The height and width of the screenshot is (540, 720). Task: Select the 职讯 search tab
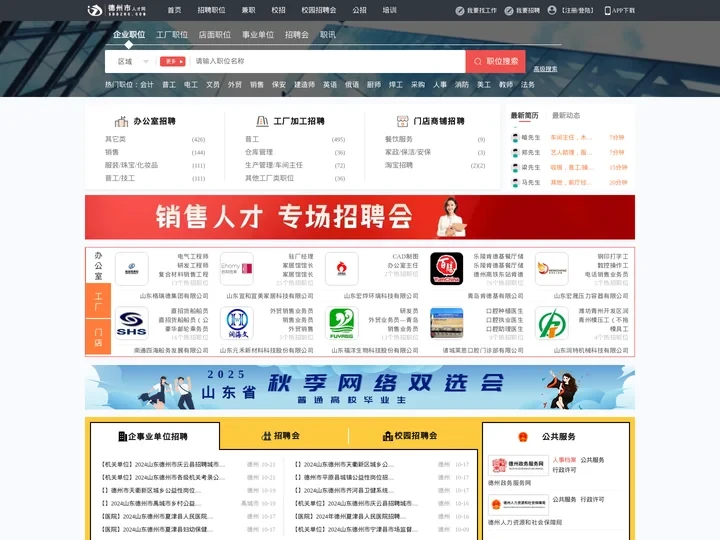pos(328,34)
